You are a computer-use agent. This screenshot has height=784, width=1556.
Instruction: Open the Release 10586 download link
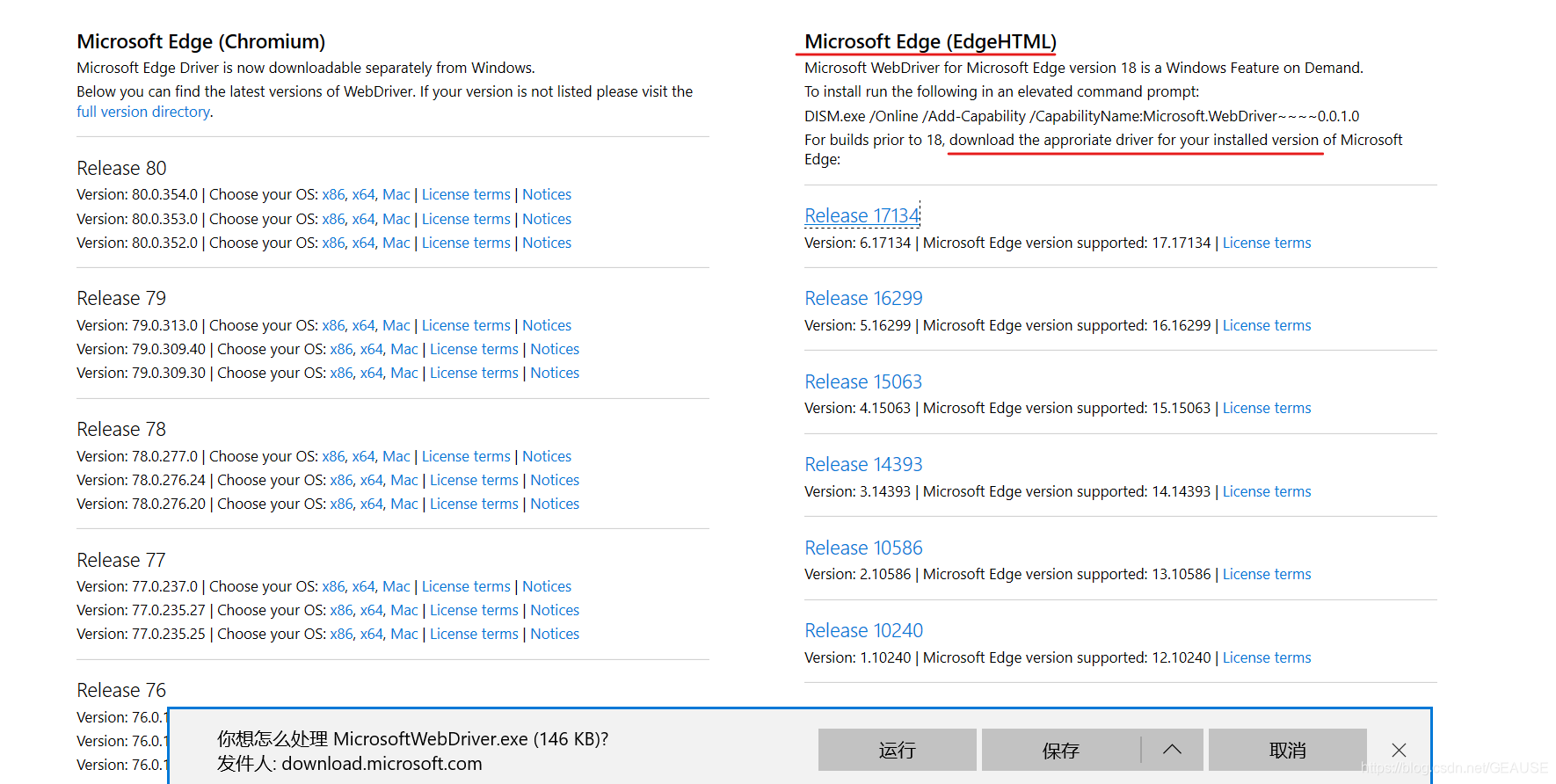coord(863,548)
